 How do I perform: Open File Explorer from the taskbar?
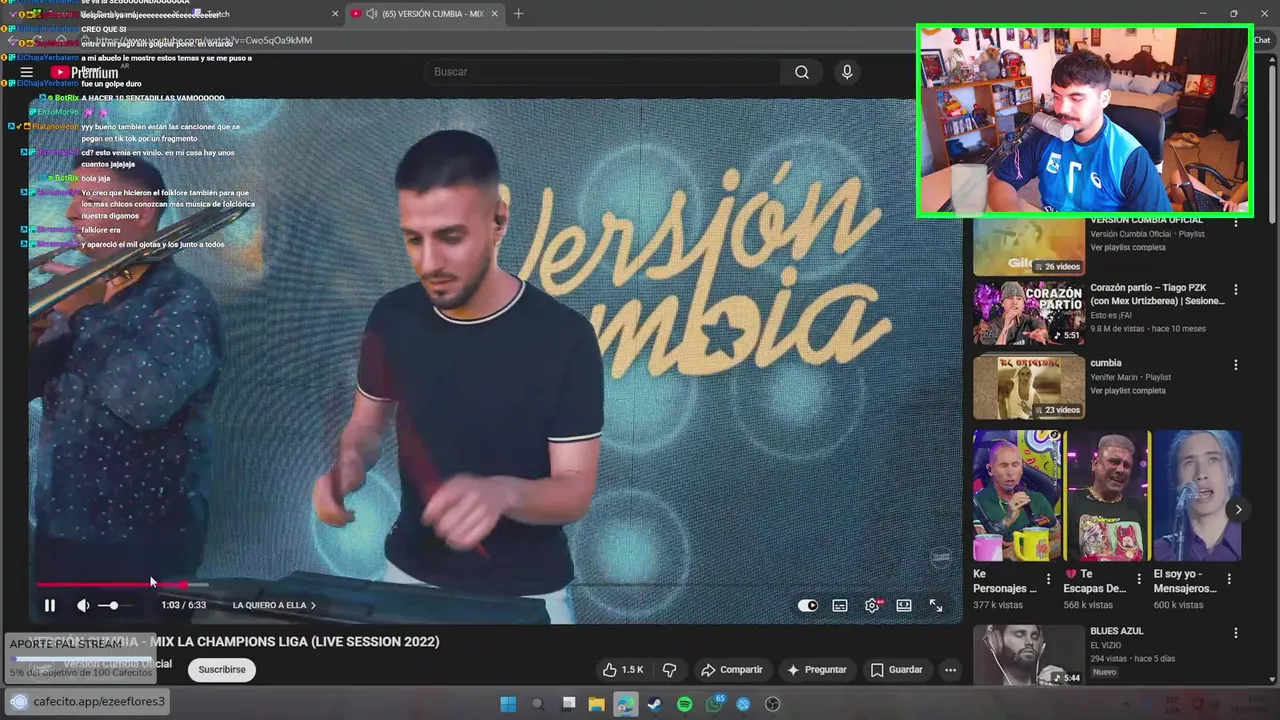pos(596,704)
